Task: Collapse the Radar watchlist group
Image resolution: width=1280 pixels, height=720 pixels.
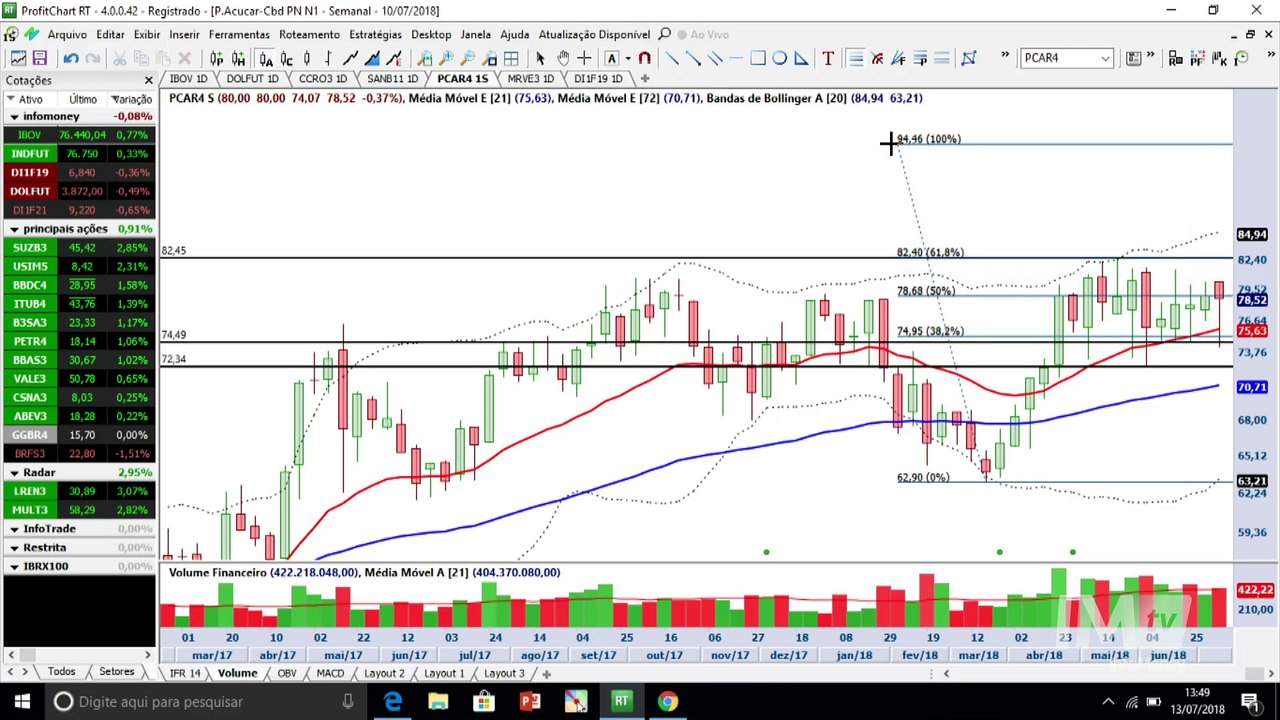Action: (x=14, y=472)
